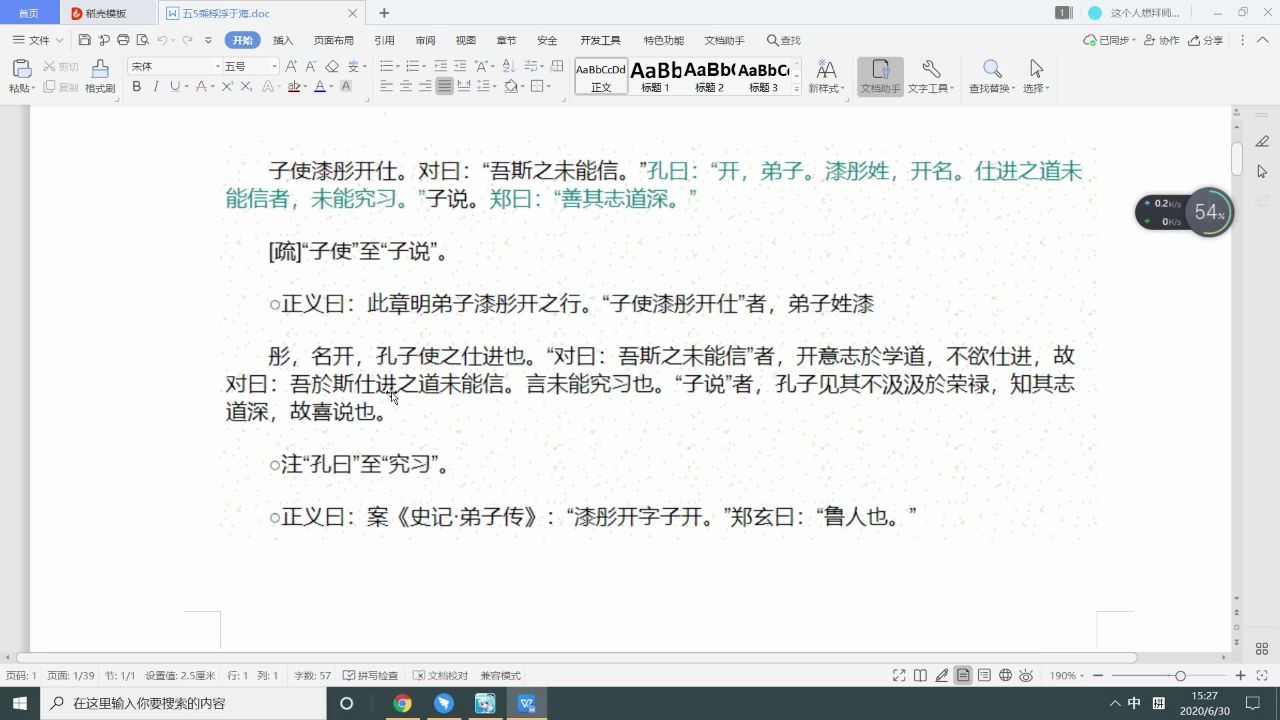1280x720 pixels.
Task: Open quick access toolbar customization arrow
Action: pyautogui.click(x=208, y=40)
